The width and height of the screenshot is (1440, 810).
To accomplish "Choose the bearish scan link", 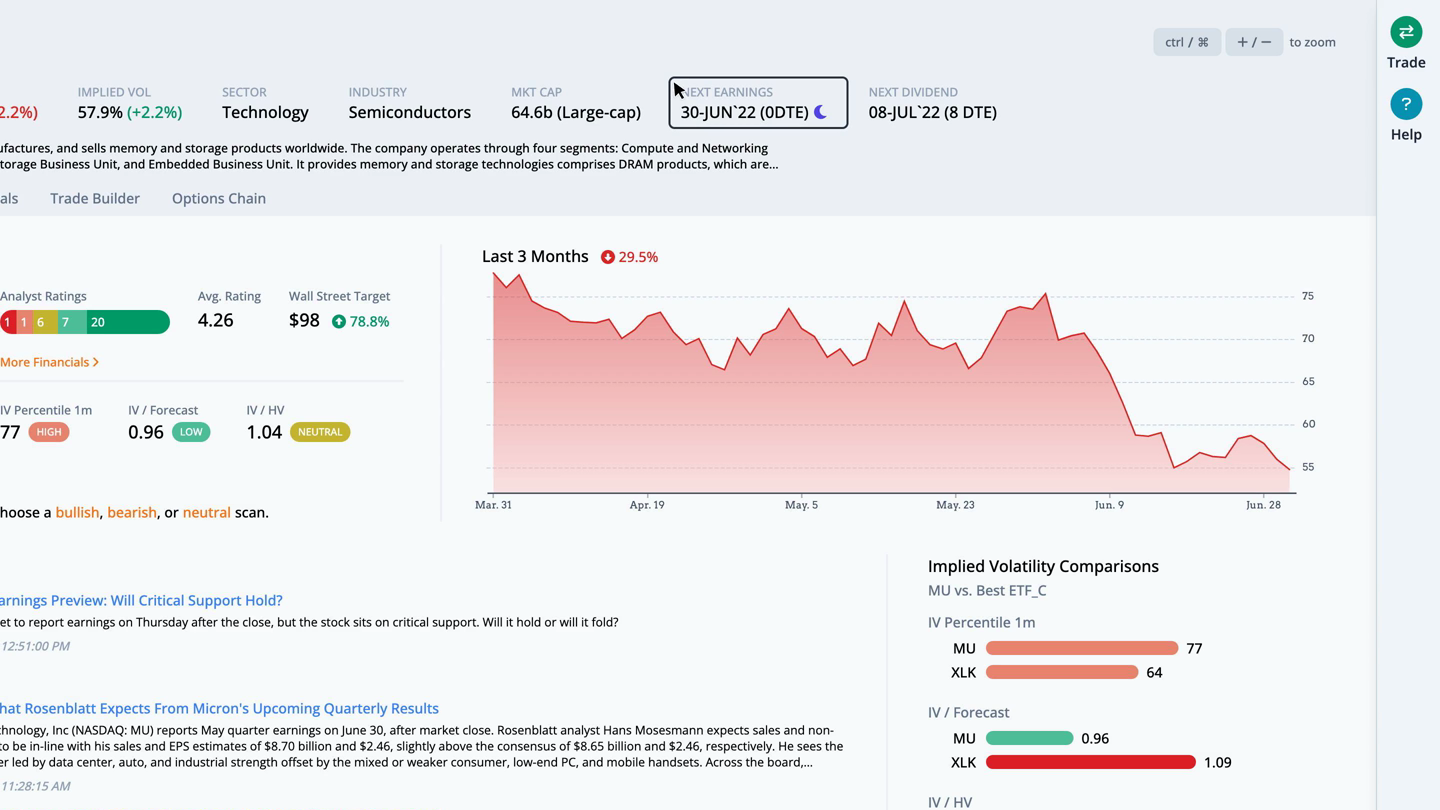I will pos(132,512).
